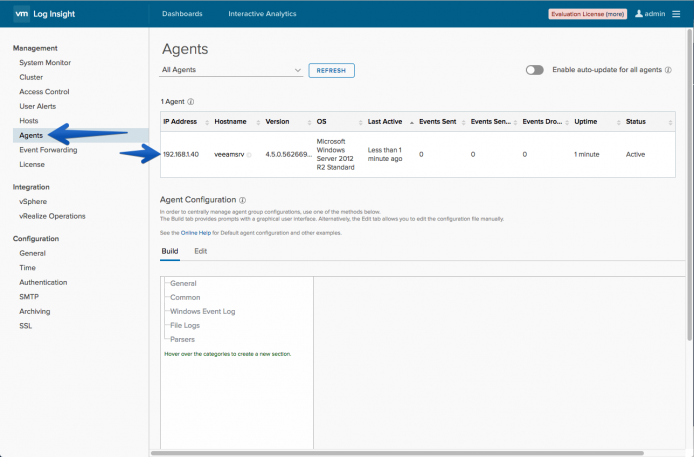Viewport: 694px width, 457px height.
Task: Click the 1 minute uptime cell
Action: (x=586, y=155)
